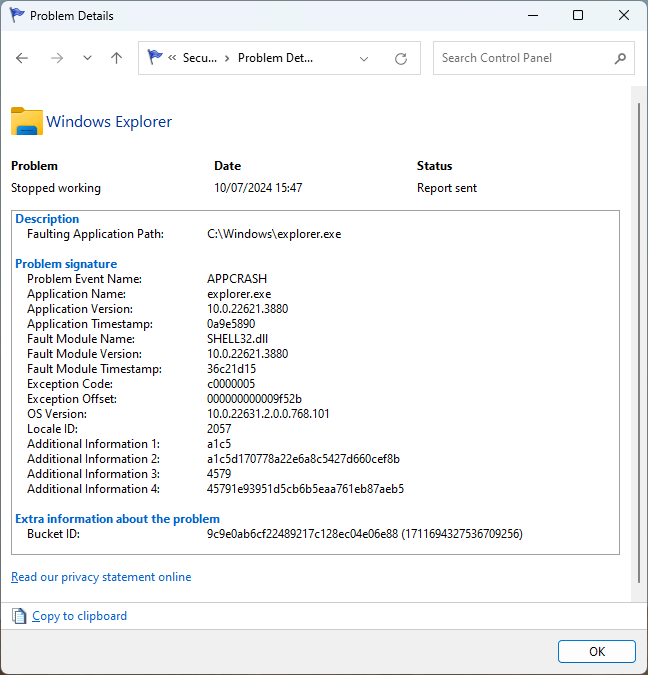
Task: Click the search magnifier icon
Action: (620, 58)
